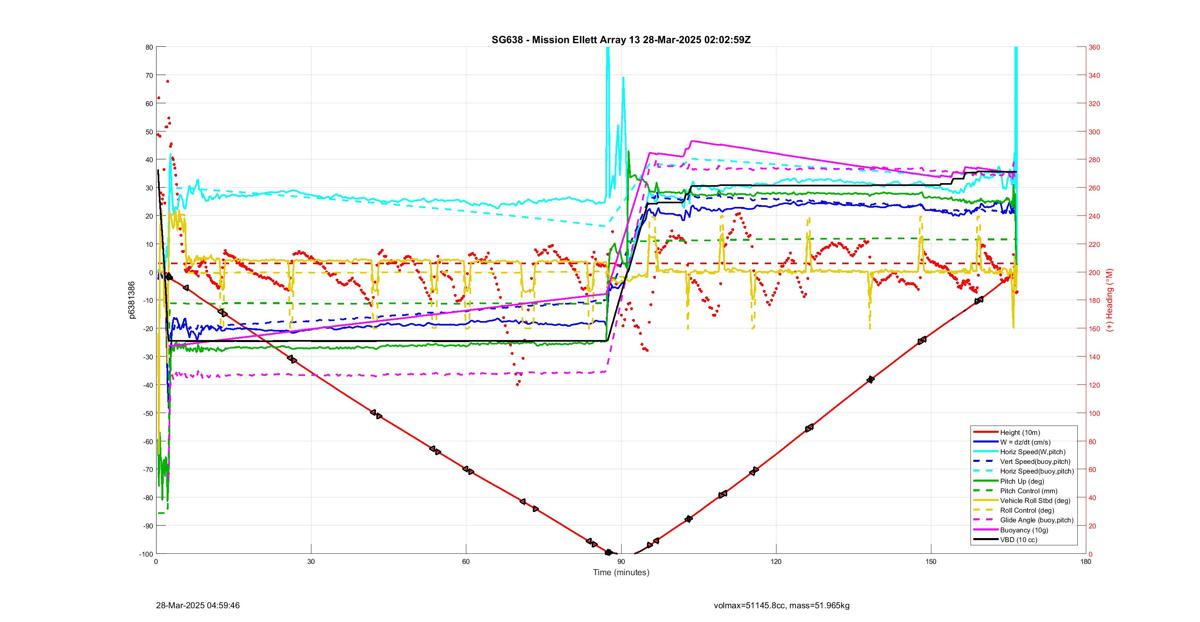The height and width of the screenshot is (622, 1200).
Task: Click the '80' tick on the left axis
Action: click(x=148, y=47)
